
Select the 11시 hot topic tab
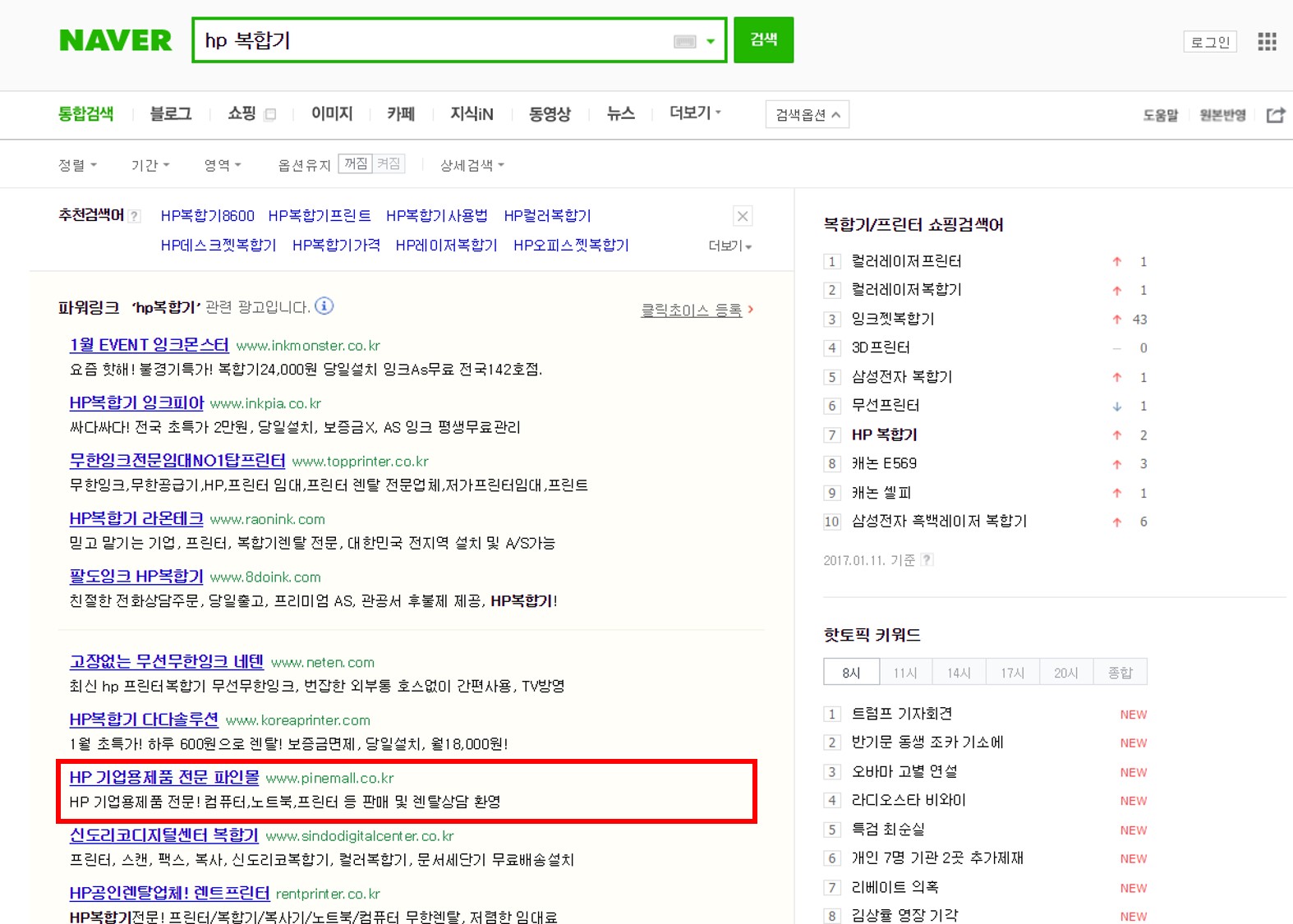pyautogui.click(x=905, y=672)
